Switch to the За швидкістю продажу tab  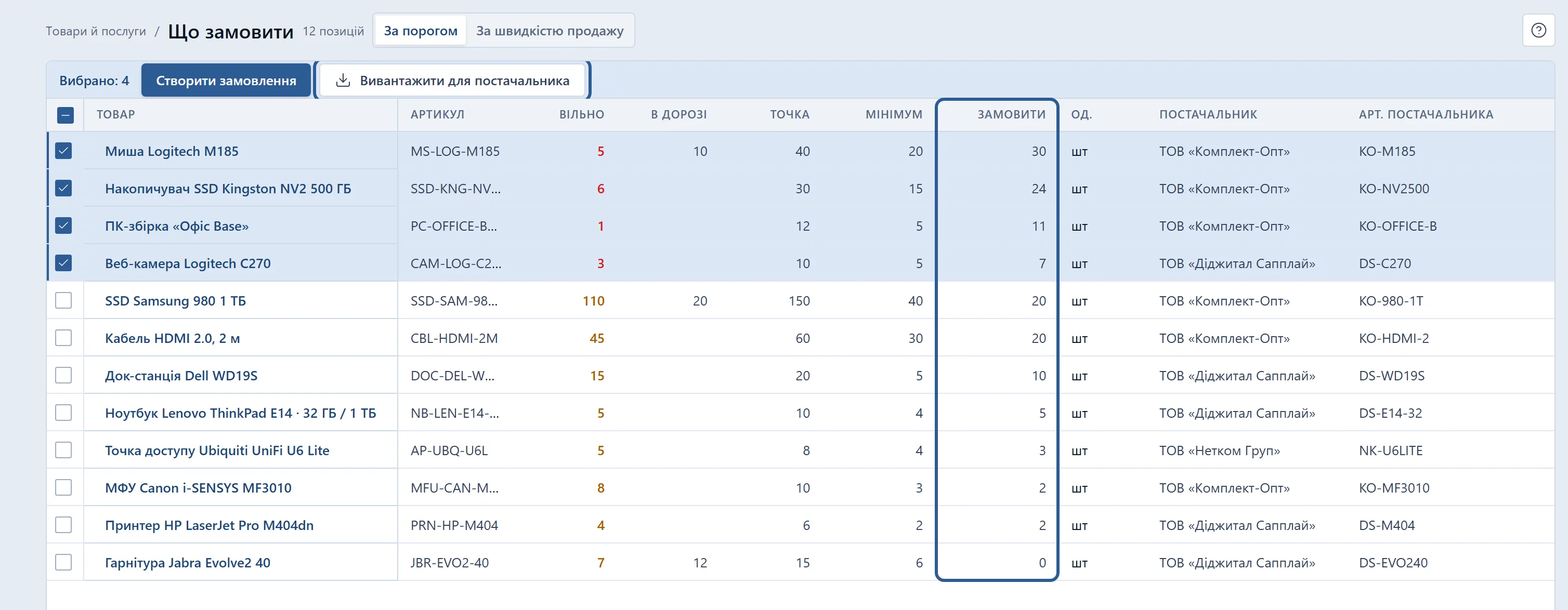tap(550, 31)
